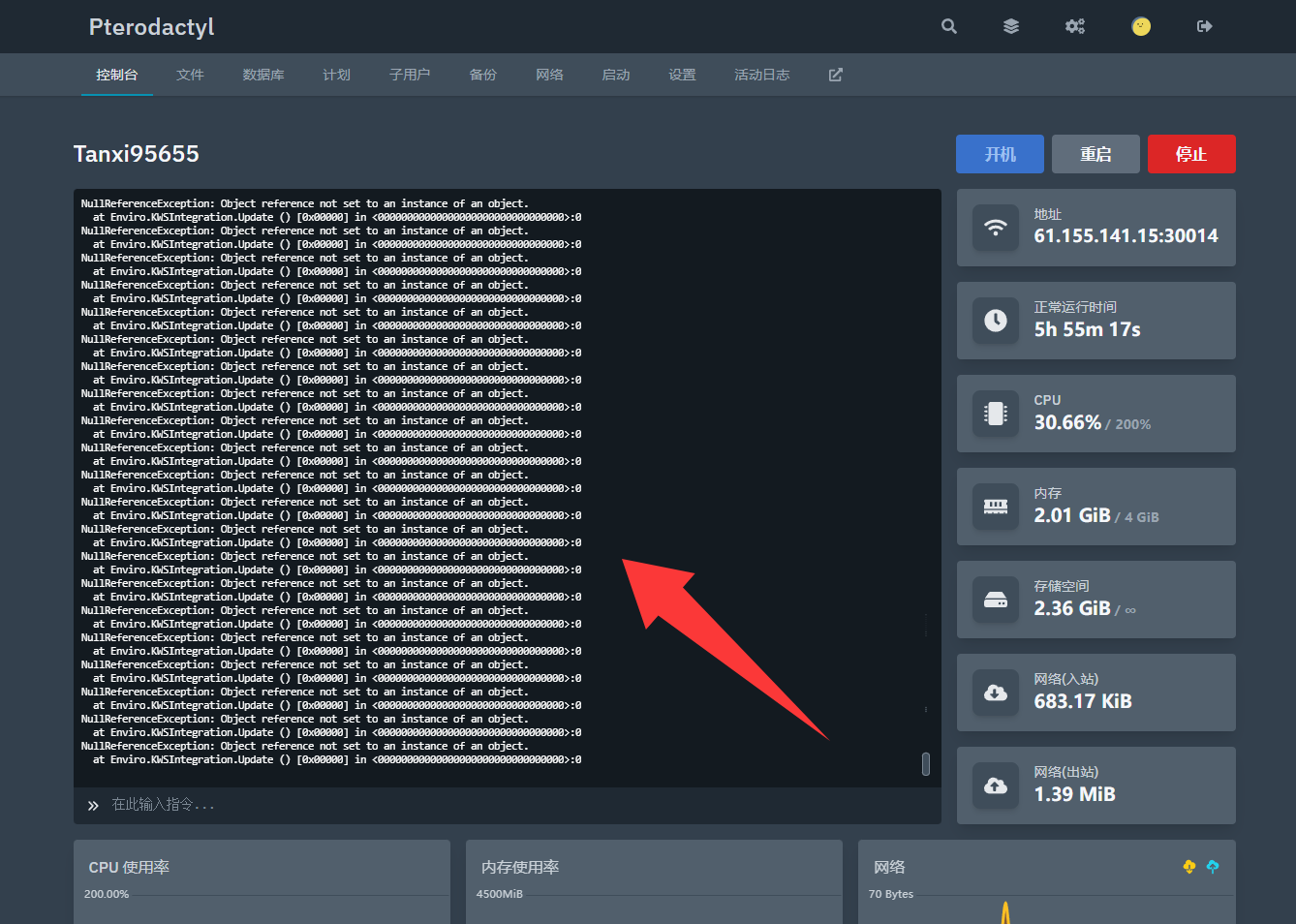The height and width of the screenshot is (924, 1296).
Task: Click the network inbound download icon
Action: (x=996, y=693)
